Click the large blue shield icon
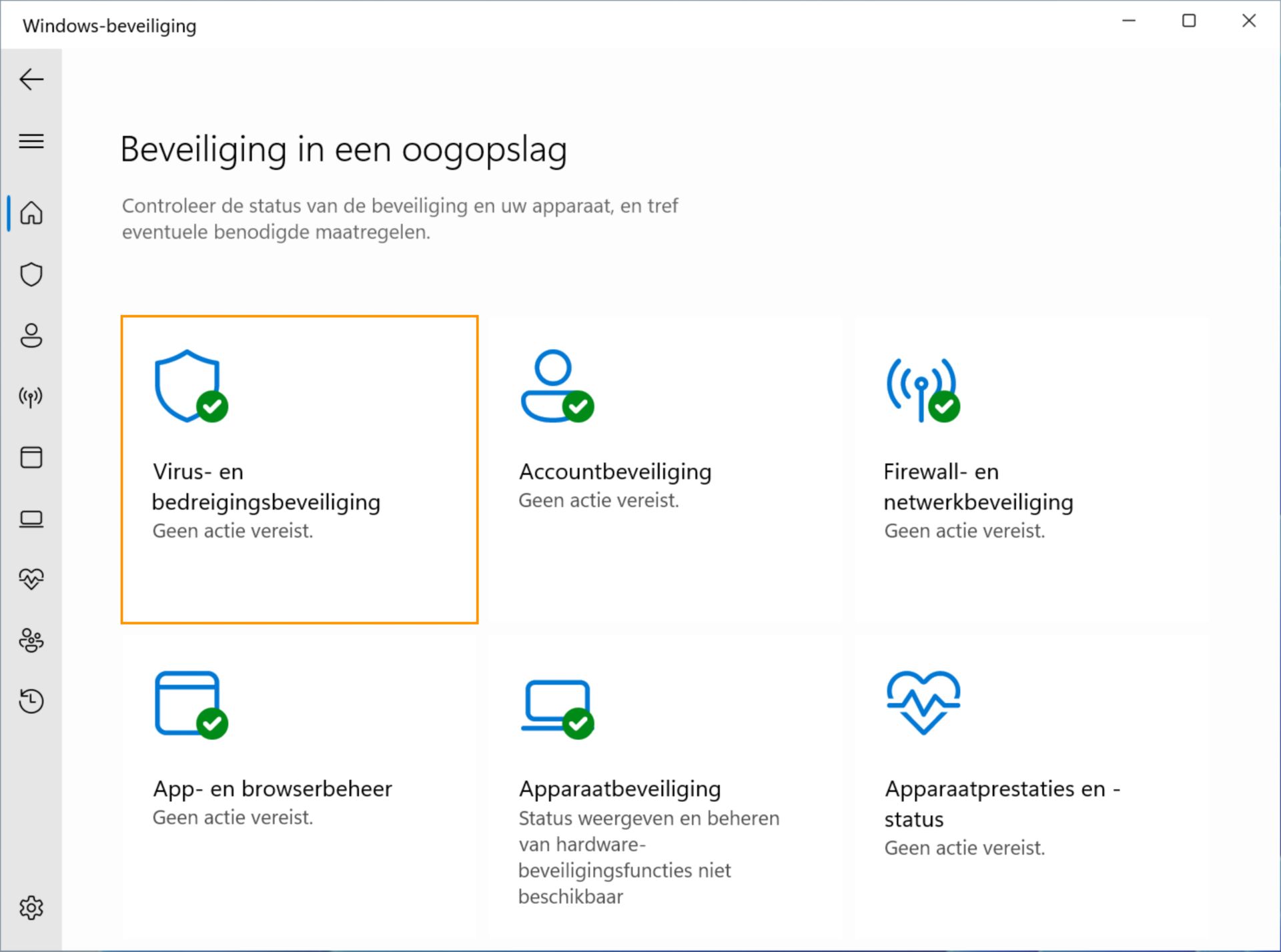Screen dimensions: 1281x952 pos(187,386)
